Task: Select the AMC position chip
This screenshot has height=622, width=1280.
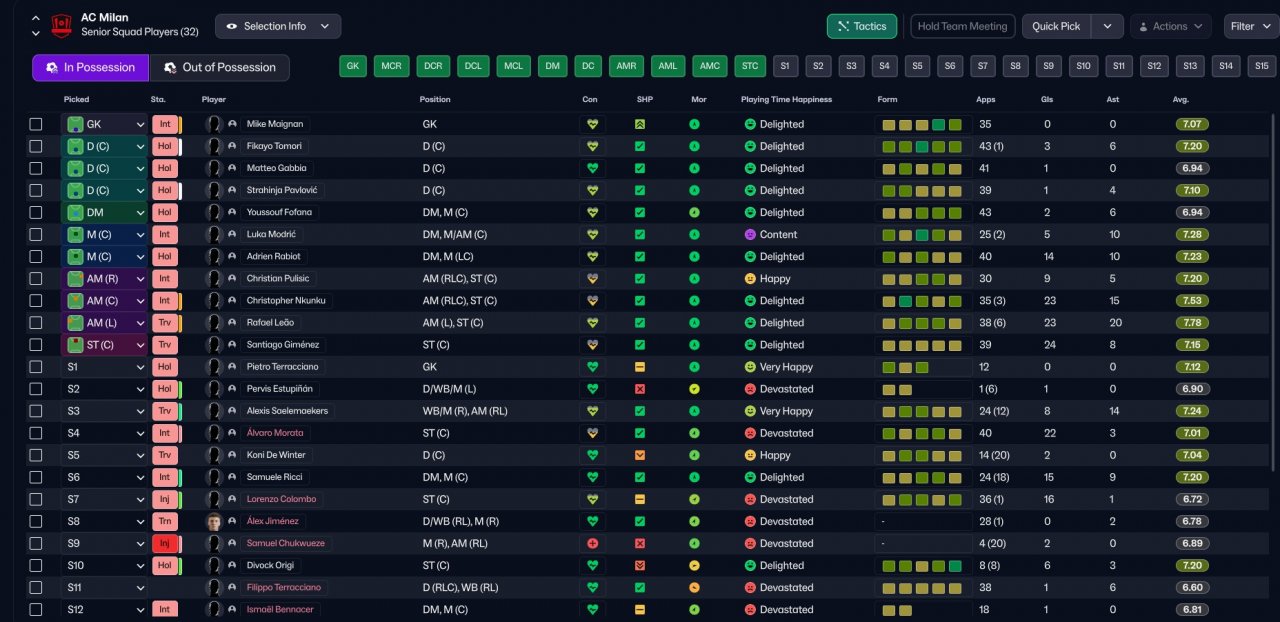Action: coord(710,66)
